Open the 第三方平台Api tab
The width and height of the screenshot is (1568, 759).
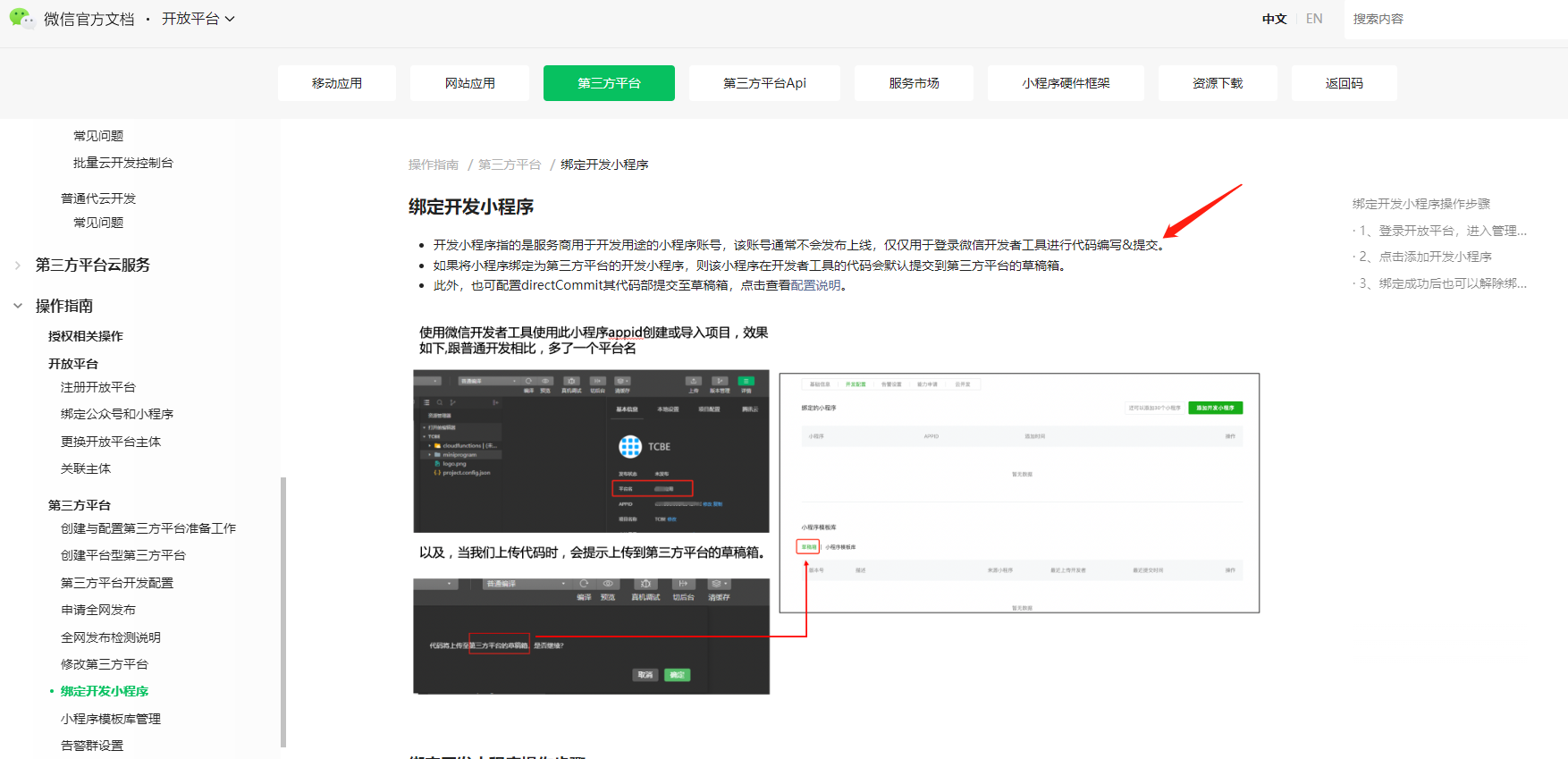click(x=764, y=83)
